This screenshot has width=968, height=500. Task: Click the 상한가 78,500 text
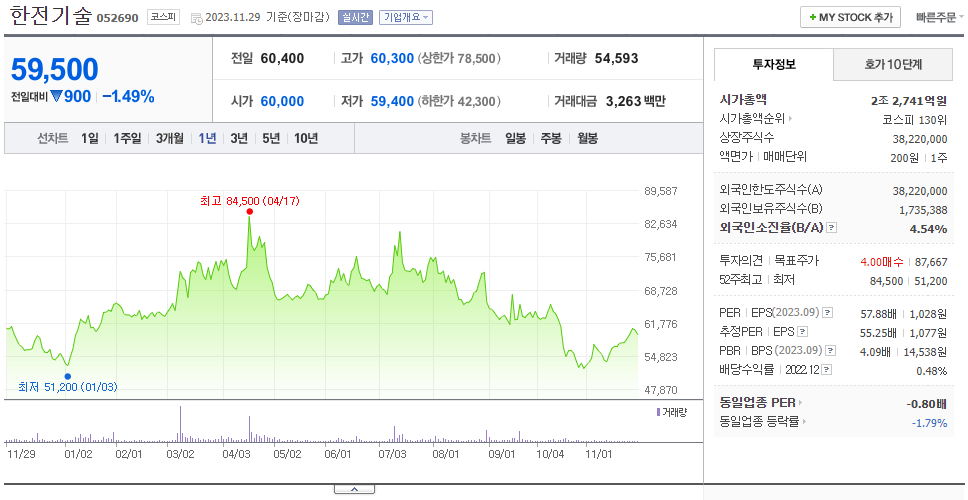click(459, 59)
